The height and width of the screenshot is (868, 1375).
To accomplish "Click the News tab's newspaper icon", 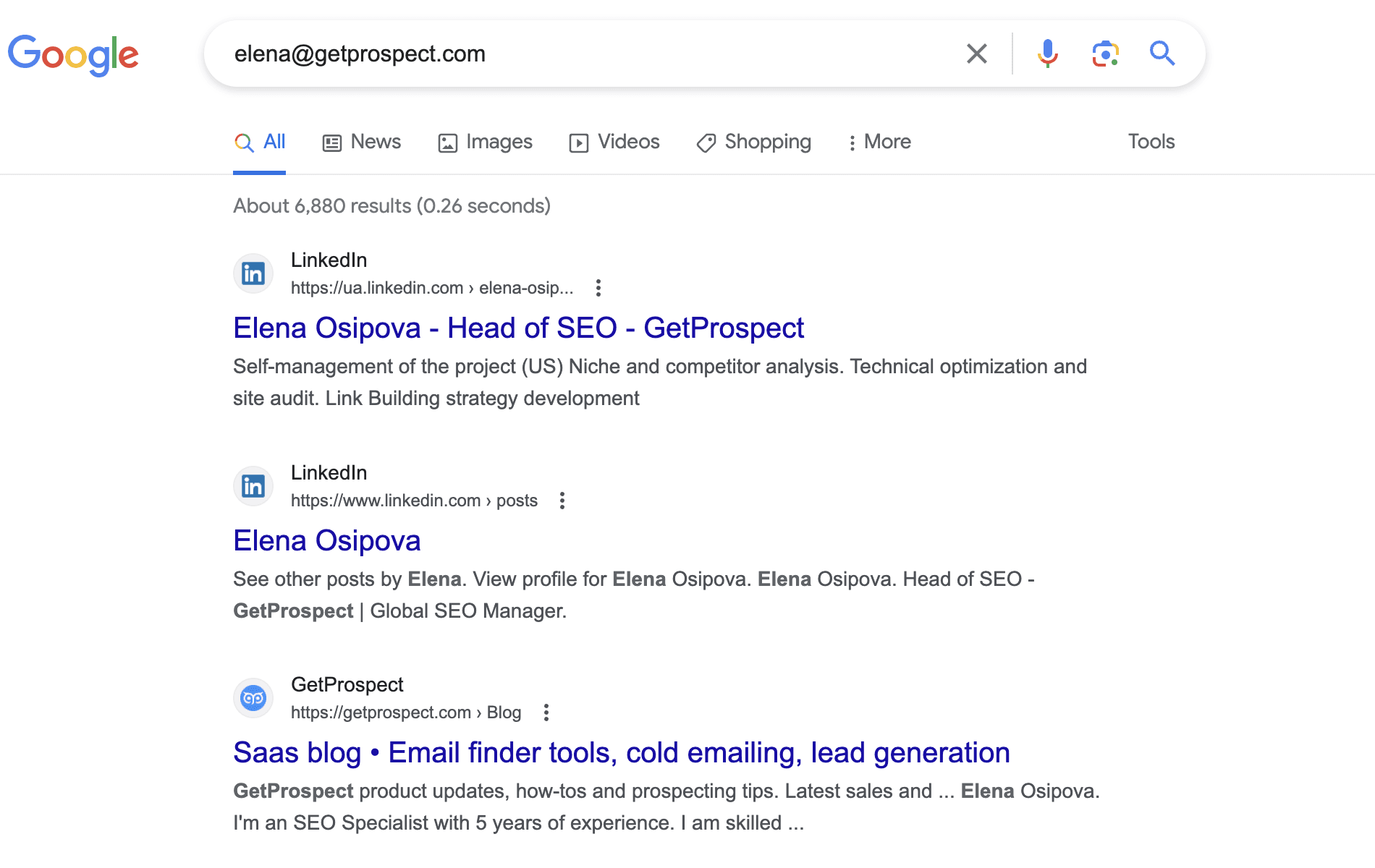I will tap(331, 142).
